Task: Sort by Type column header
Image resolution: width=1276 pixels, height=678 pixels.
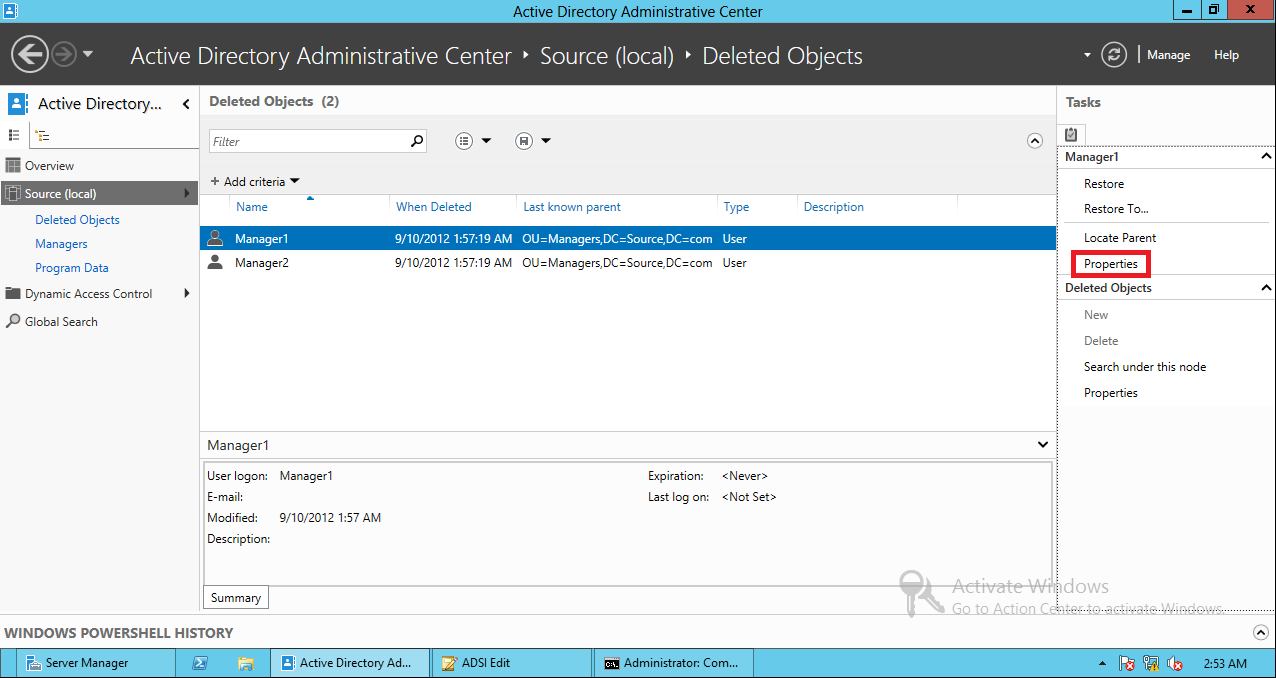Action: [x=736, y=207]
